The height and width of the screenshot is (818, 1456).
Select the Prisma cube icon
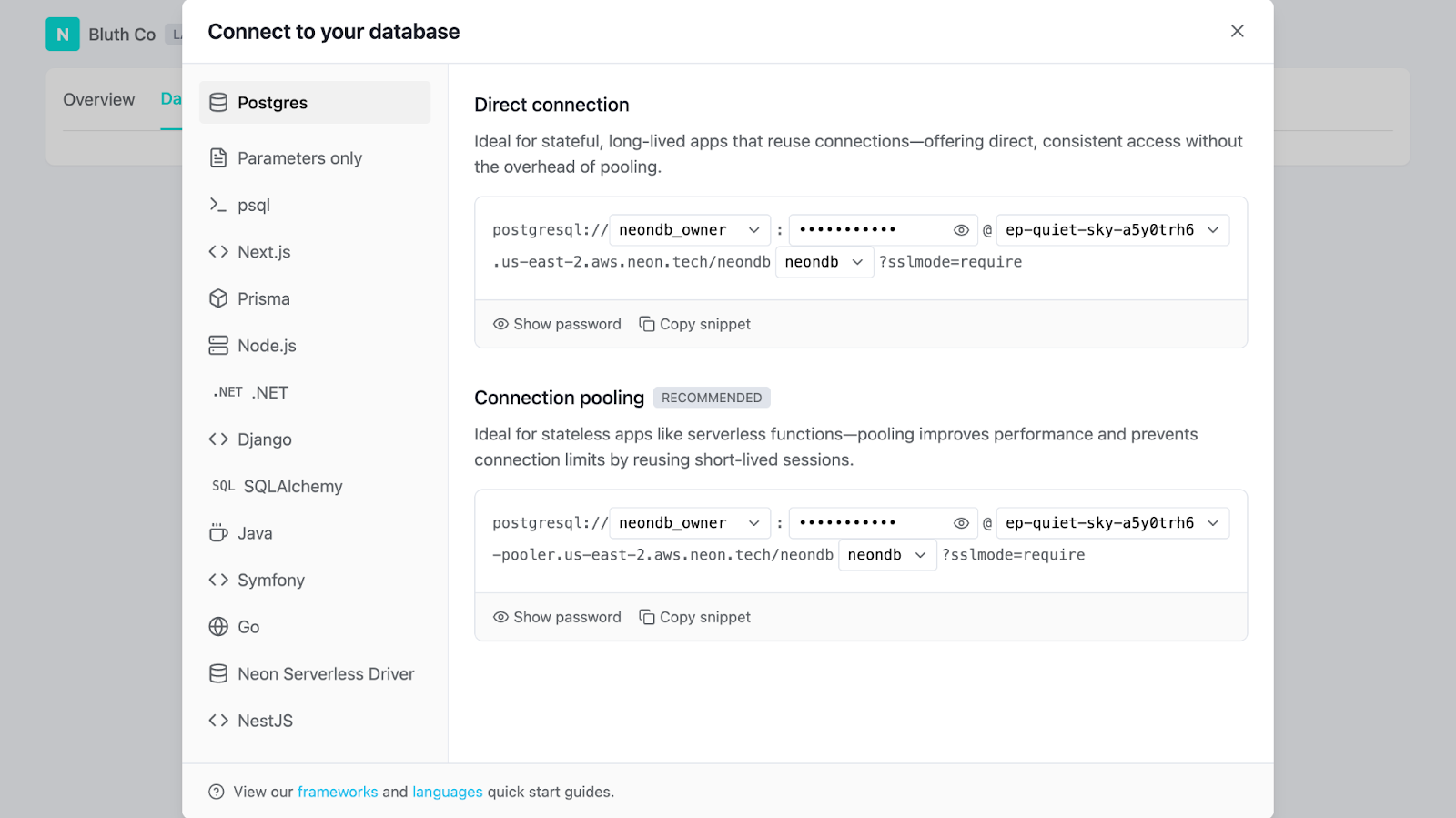[x=218, y=298]
